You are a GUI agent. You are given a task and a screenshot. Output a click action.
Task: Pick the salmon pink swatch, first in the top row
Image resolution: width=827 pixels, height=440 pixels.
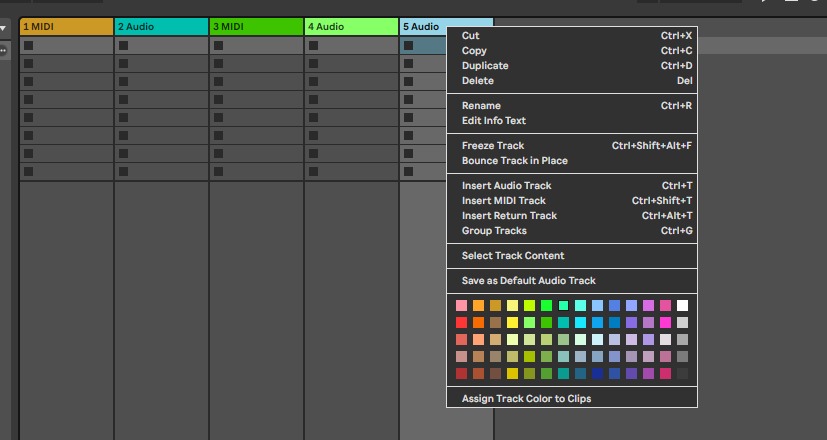(x=461, y=305)
